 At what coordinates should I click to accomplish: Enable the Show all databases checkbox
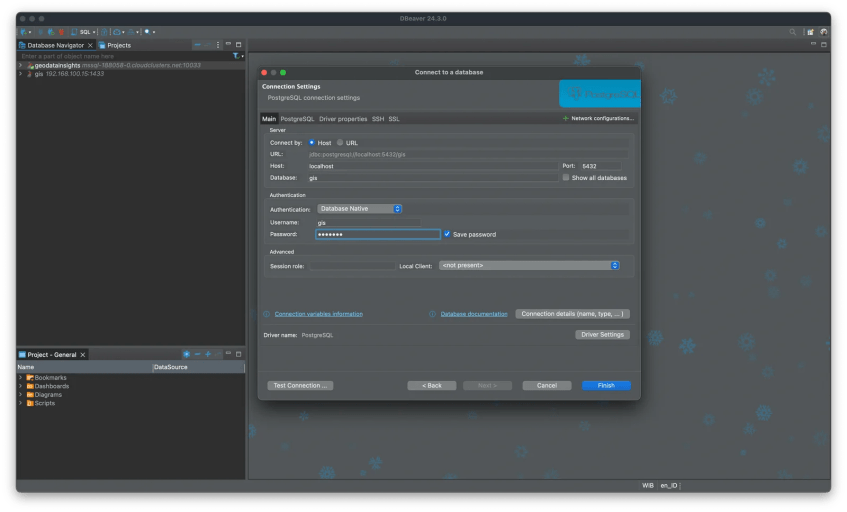click(566, 177)
